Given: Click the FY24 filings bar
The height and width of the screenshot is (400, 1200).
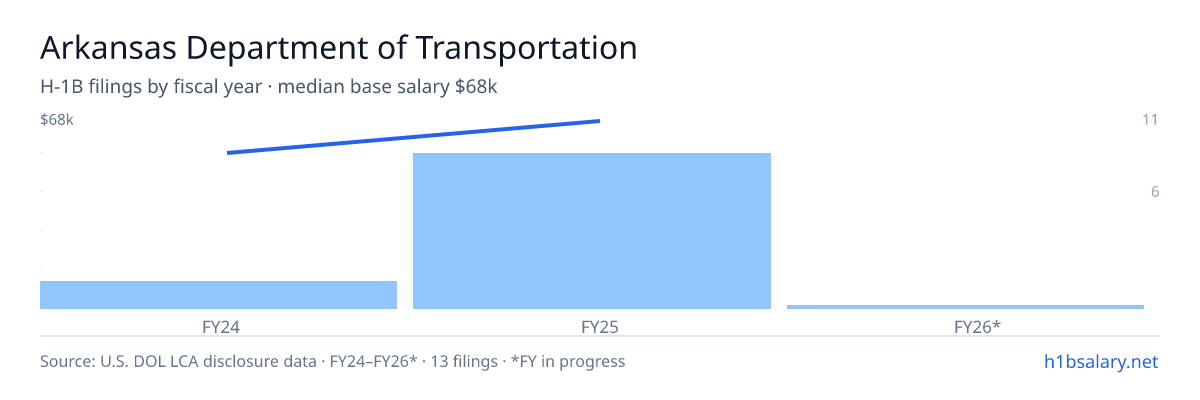Looking at the screenshot, I should coord(218,295).
